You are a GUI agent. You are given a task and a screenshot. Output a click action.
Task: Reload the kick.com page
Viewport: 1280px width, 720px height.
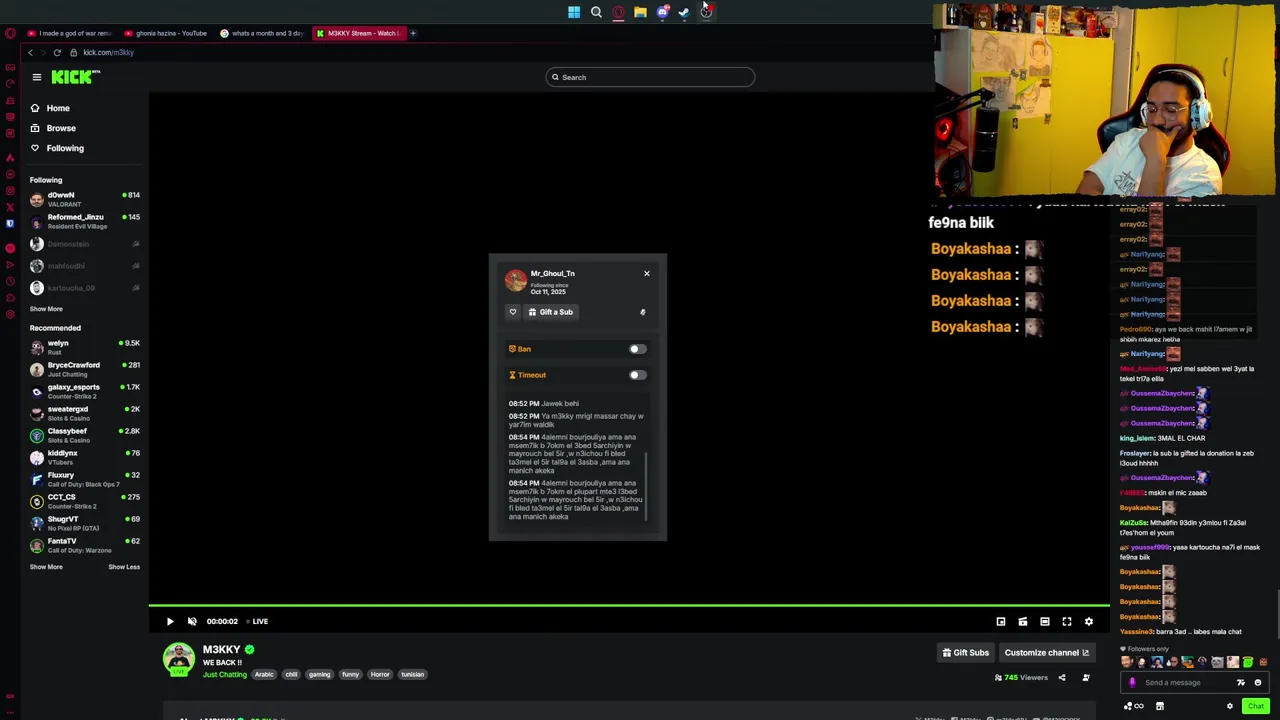pos(57,52)
